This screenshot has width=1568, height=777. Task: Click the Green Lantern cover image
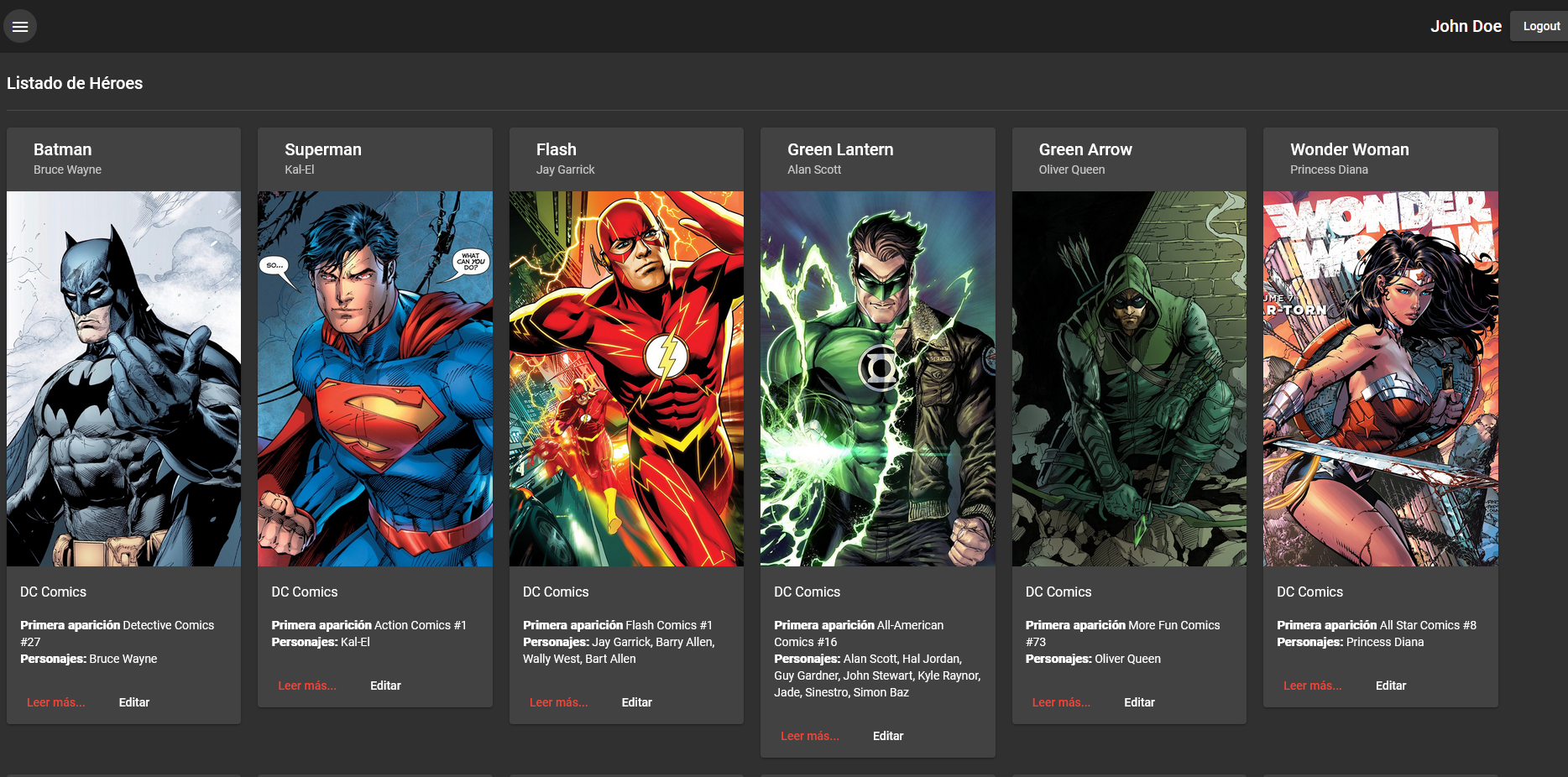(x=878, y=378)
